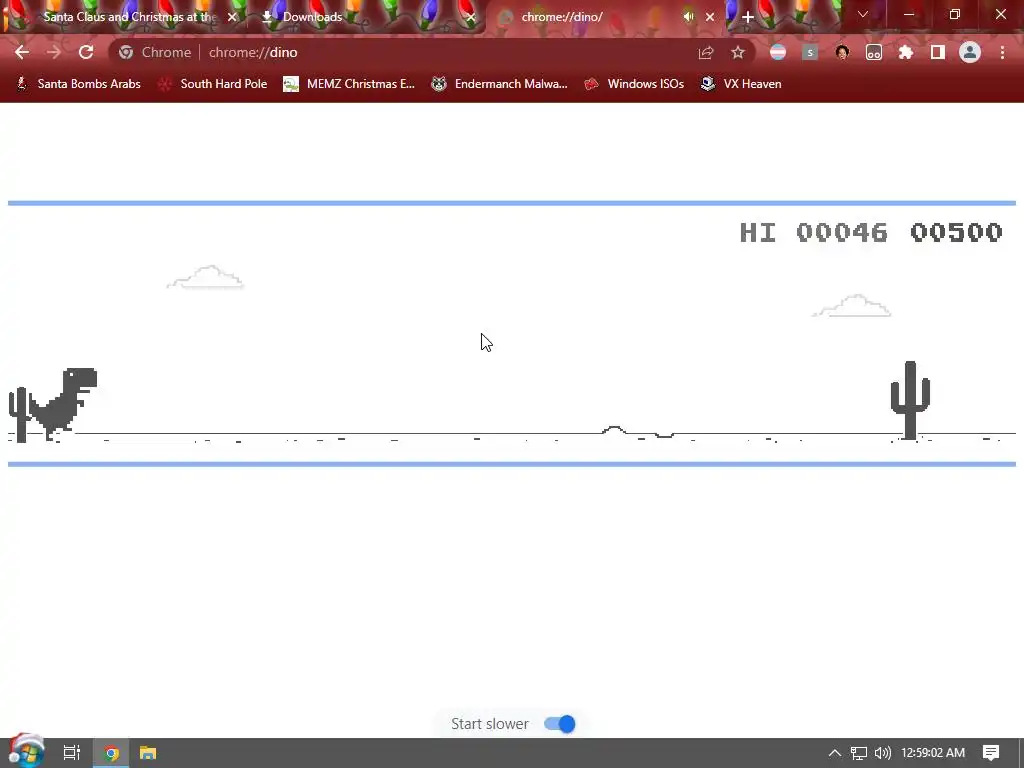Share this page using the share icon
1024x768 pixels.
(x=706, y=52)
